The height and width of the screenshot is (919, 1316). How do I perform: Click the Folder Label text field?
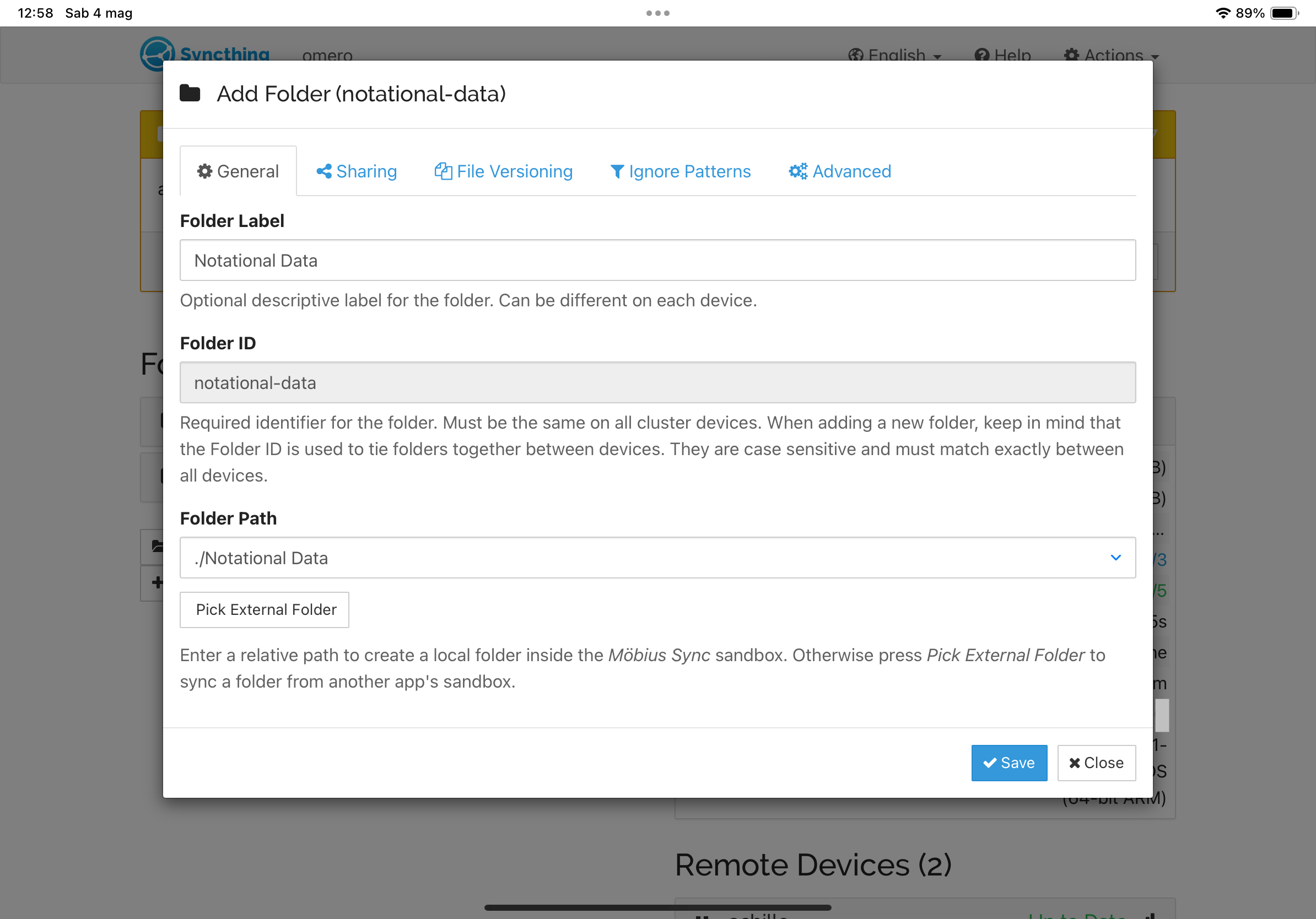[657, 260]
